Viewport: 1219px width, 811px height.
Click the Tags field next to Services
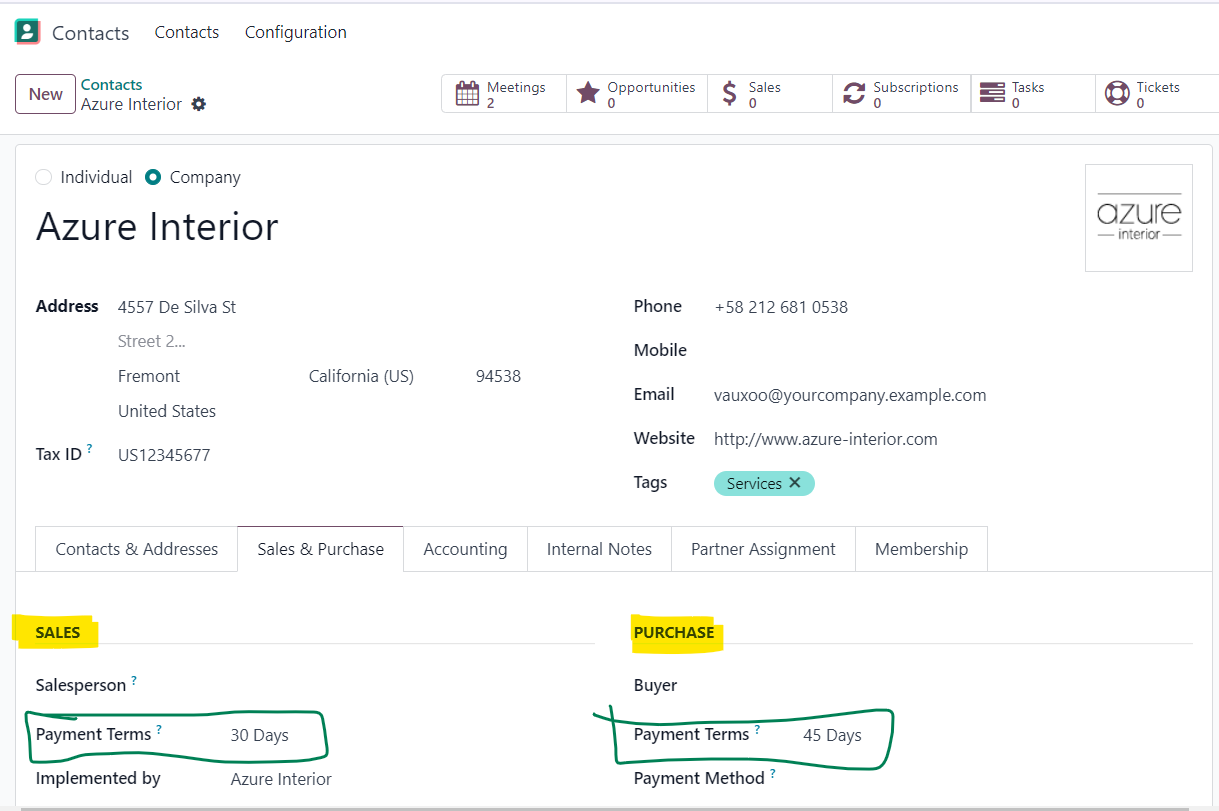[1003, 483]
